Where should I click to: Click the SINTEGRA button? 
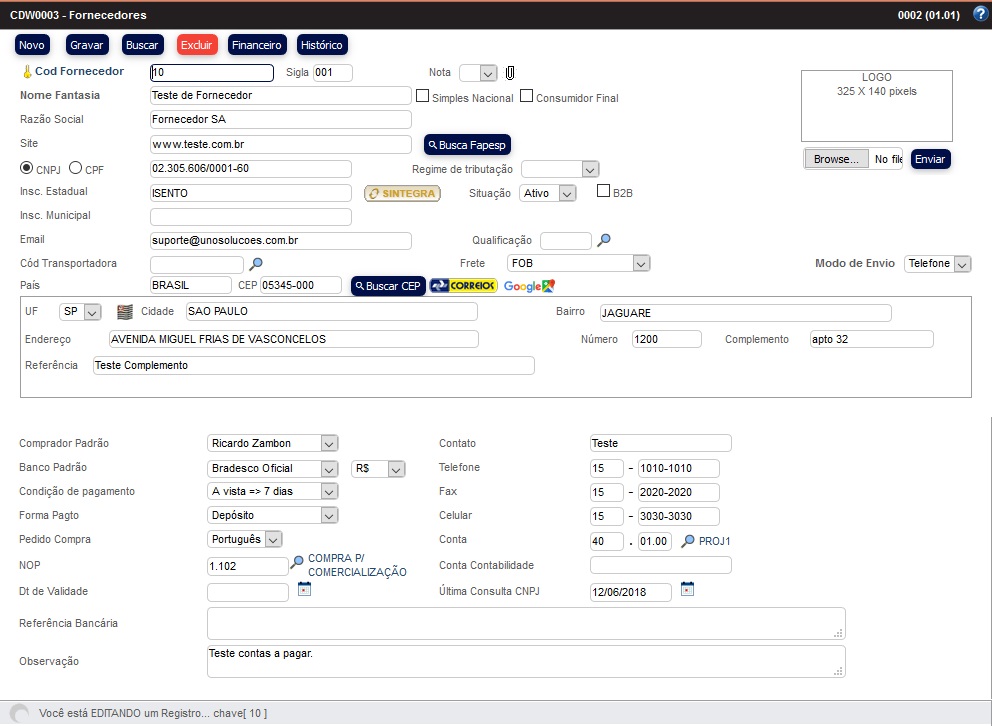402,193
